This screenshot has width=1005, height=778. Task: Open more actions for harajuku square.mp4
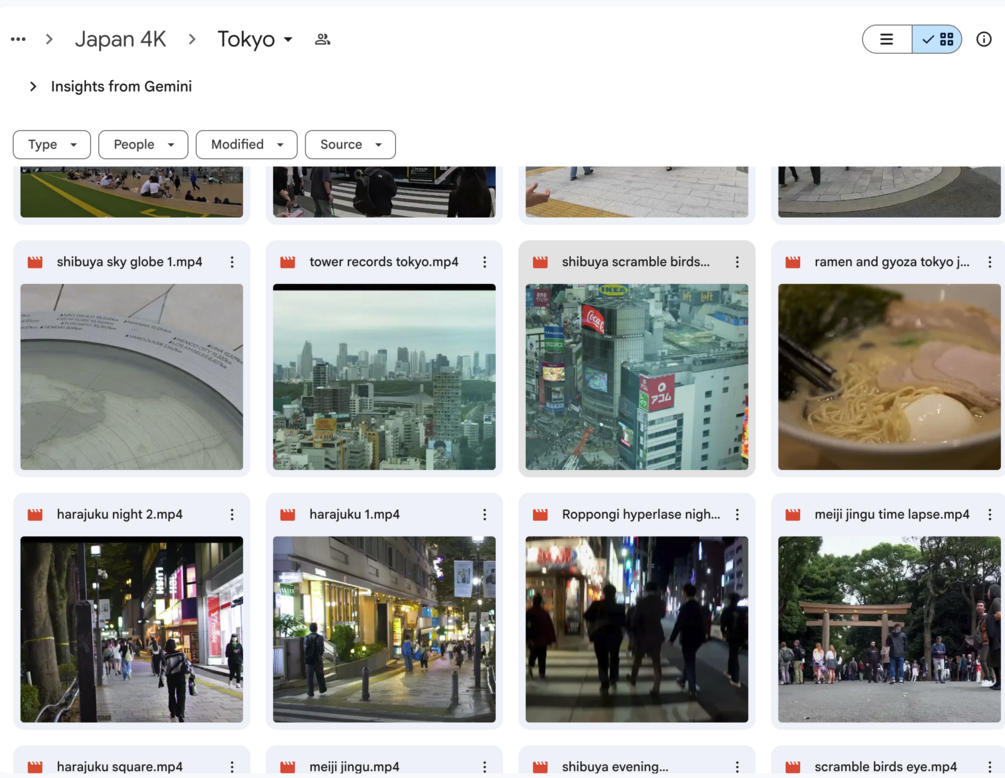click(232, 767)
